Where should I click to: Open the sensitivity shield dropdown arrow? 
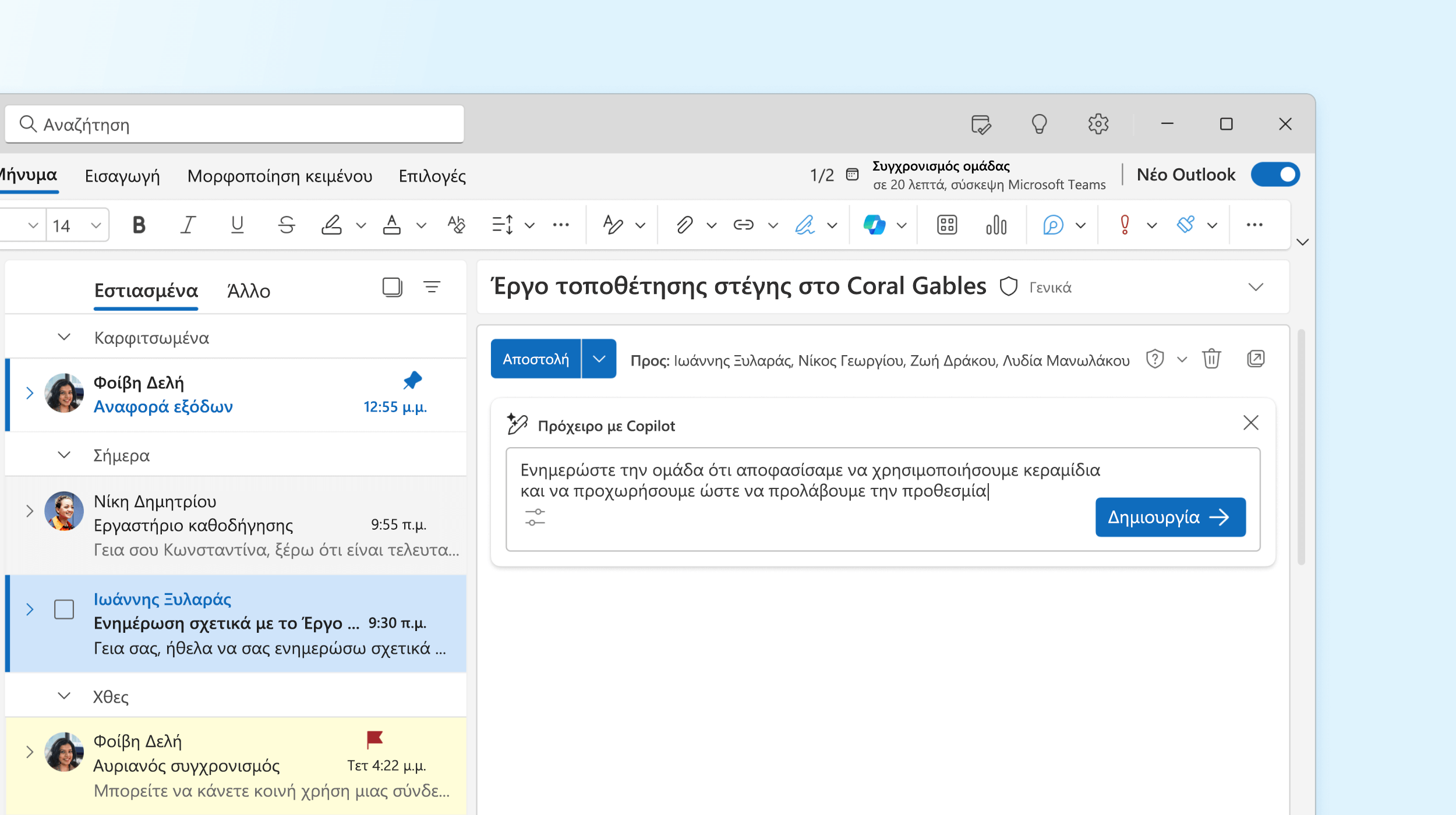click(1182, 359)
